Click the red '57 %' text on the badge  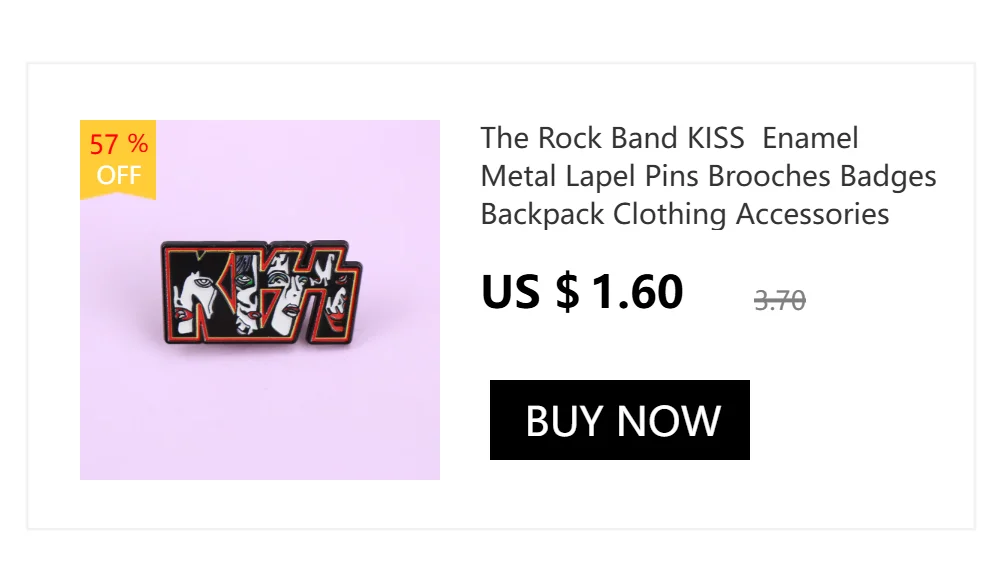pos(119,144)
